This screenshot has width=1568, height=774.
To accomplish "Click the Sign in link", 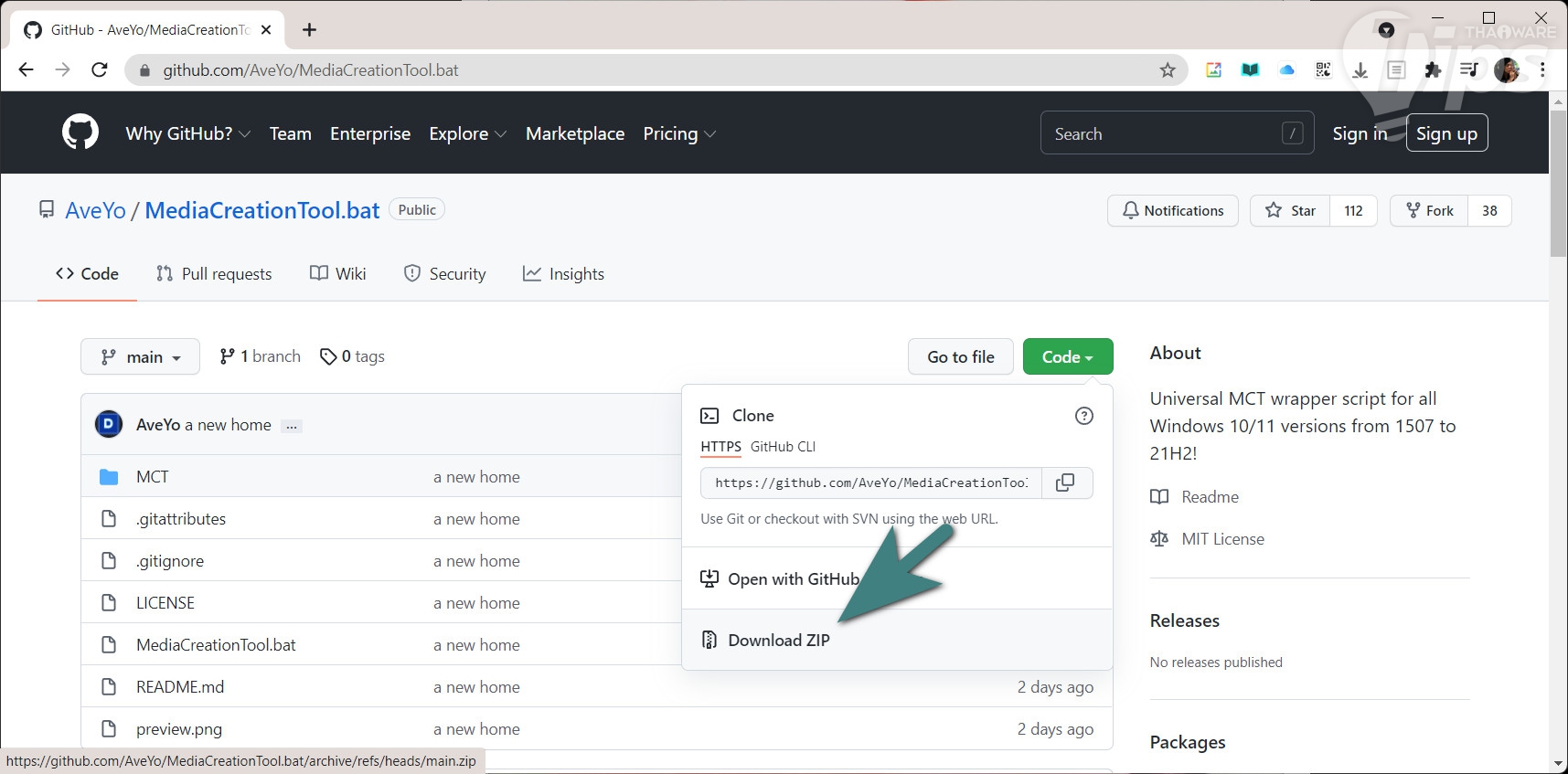I will pyautogui.click(x=1360, y=133).
